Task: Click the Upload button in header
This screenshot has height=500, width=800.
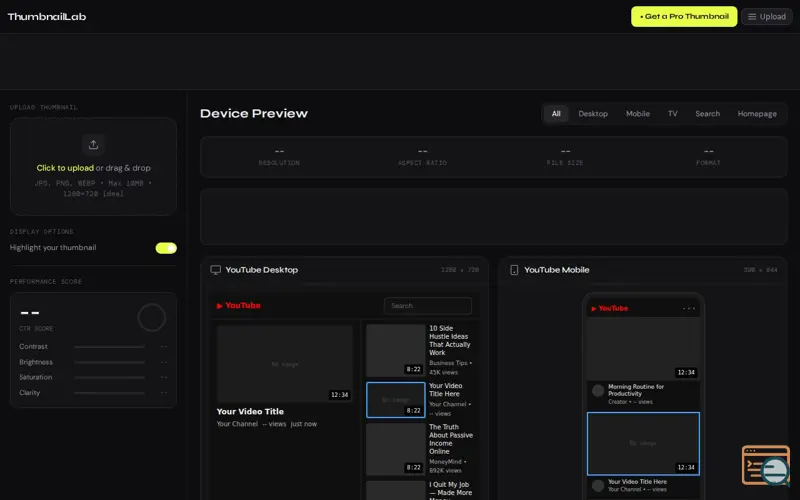Action: pyautogui.click(x=767, y=17)
